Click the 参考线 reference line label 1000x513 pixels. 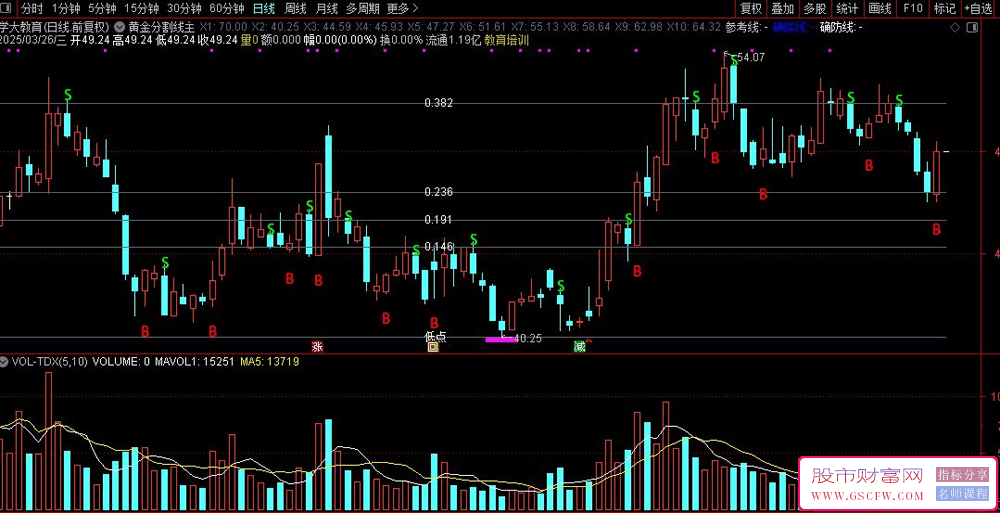coord(744,28)
